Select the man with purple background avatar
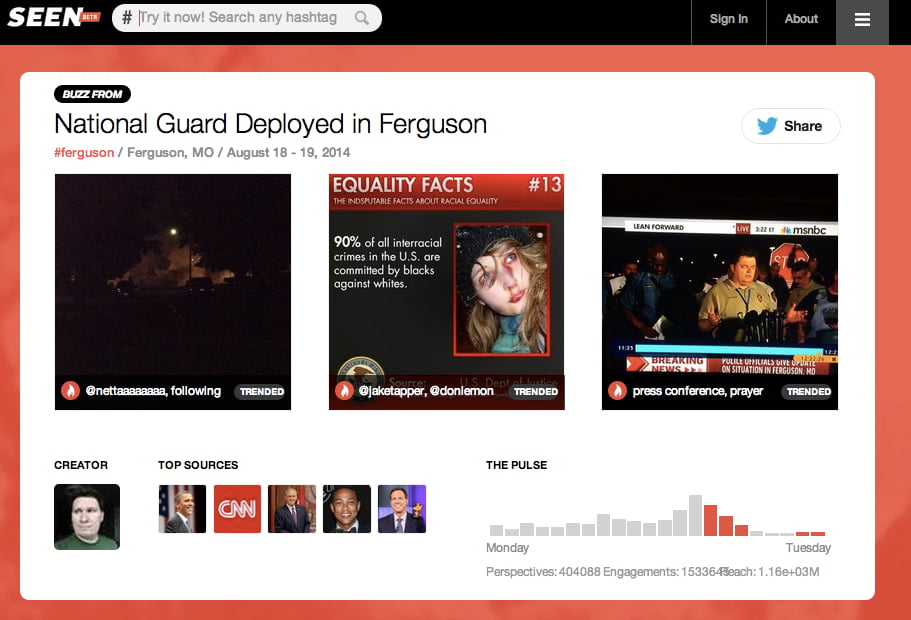Screen dimensions: 911x620 click(402, 509)
